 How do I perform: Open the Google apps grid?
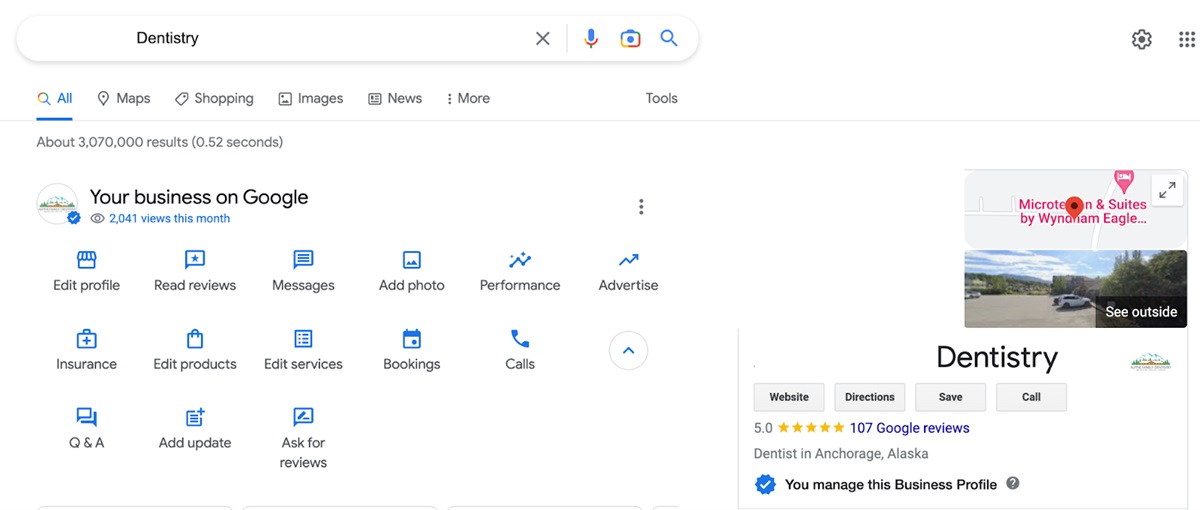(x=1187, y=39)
